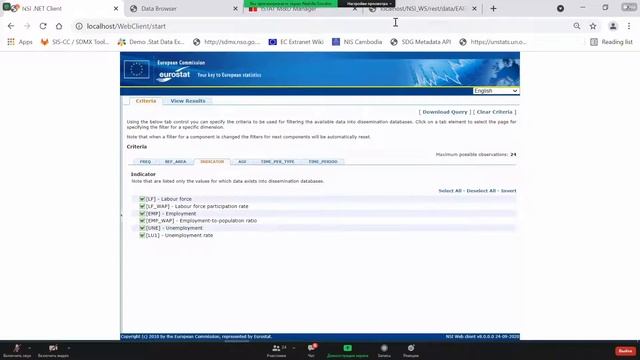The width and height of the screenshot is (640, 360).
Task: Open the Apps bookmarks shortcut
Action: point(20,42)
